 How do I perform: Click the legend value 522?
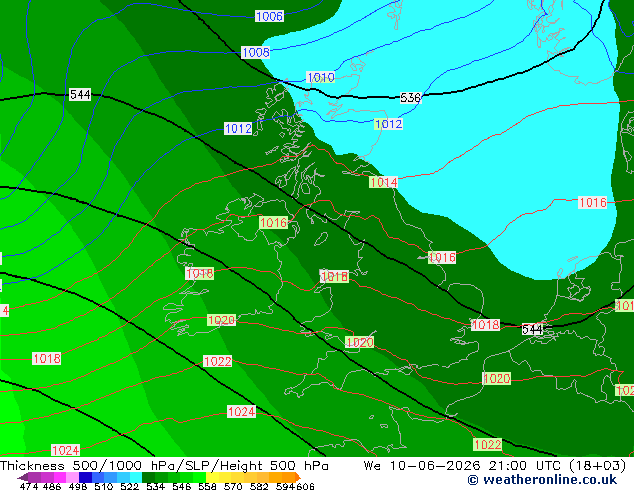tap(129, 486)
